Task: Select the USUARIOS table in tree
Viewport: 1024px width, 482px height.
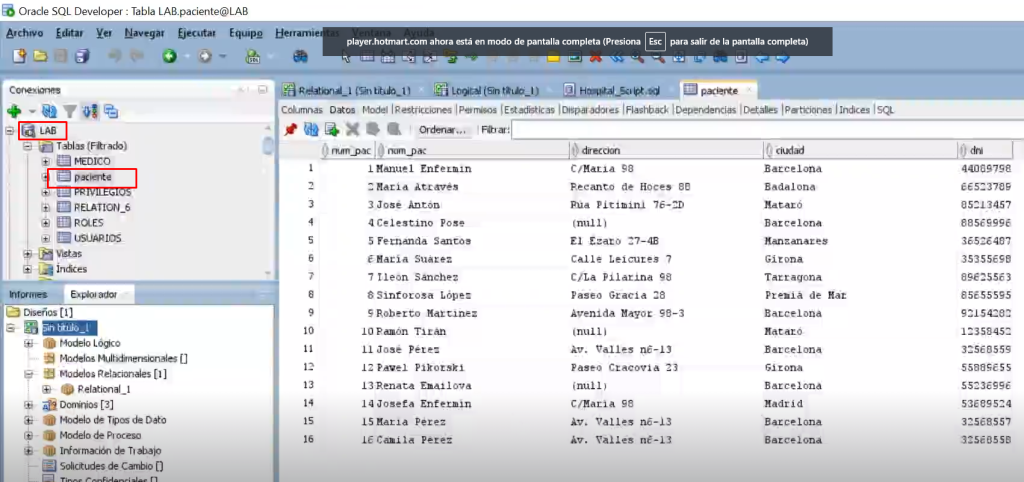Action: 97,238
